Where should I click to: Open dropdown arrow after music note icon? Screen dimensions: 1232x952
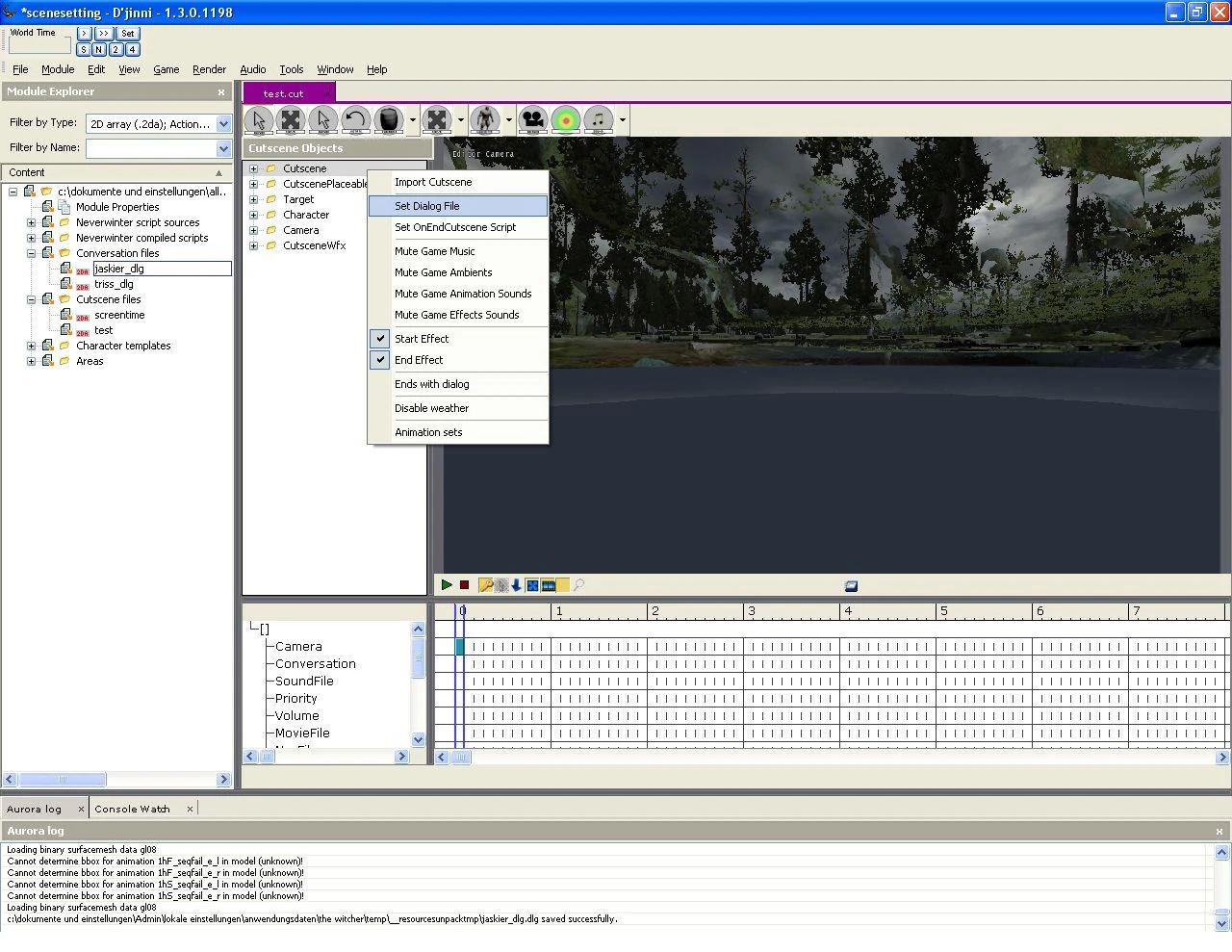(623, 120)
